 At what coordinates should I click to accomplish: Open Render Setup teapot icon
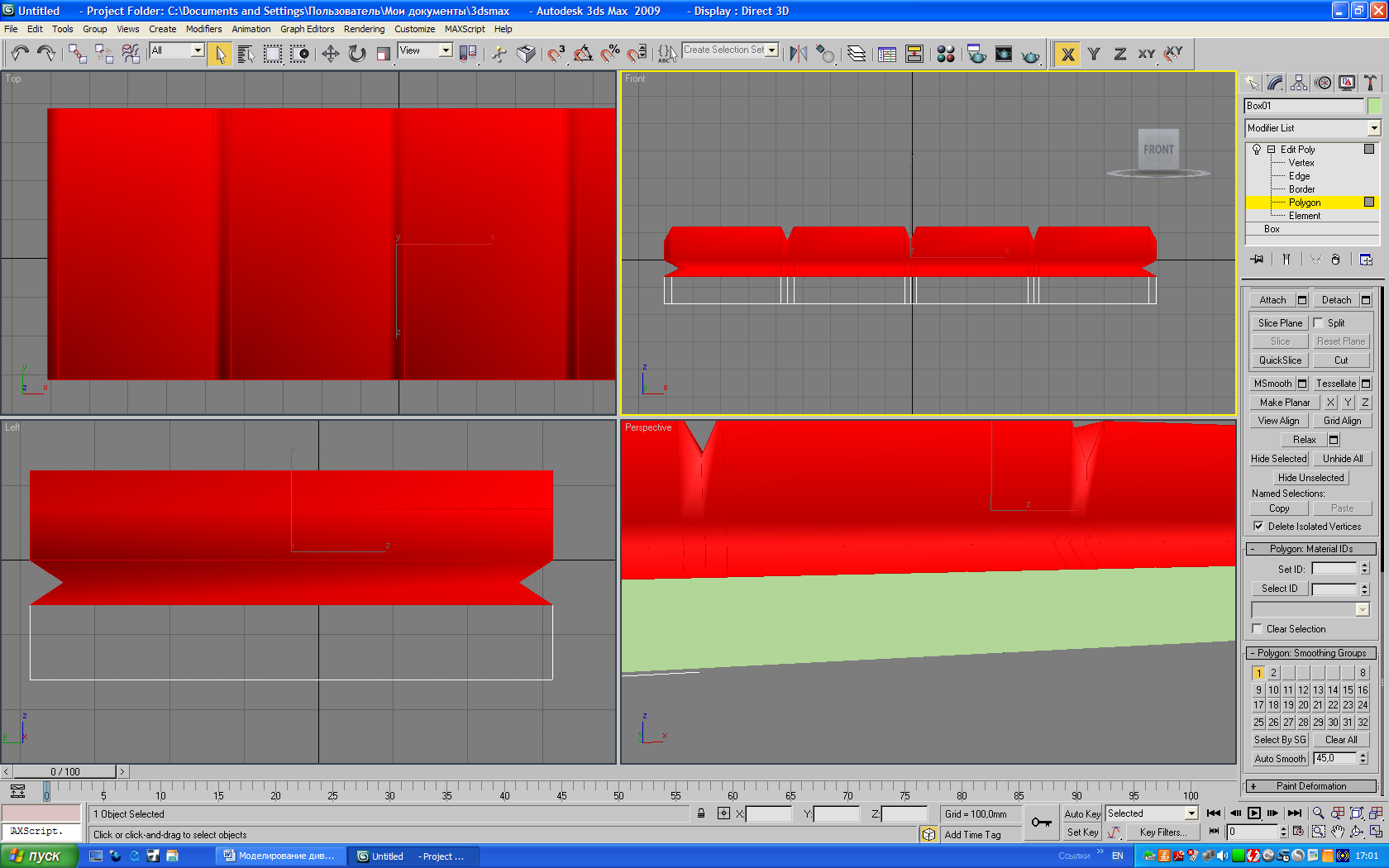(x=976, y=54)
